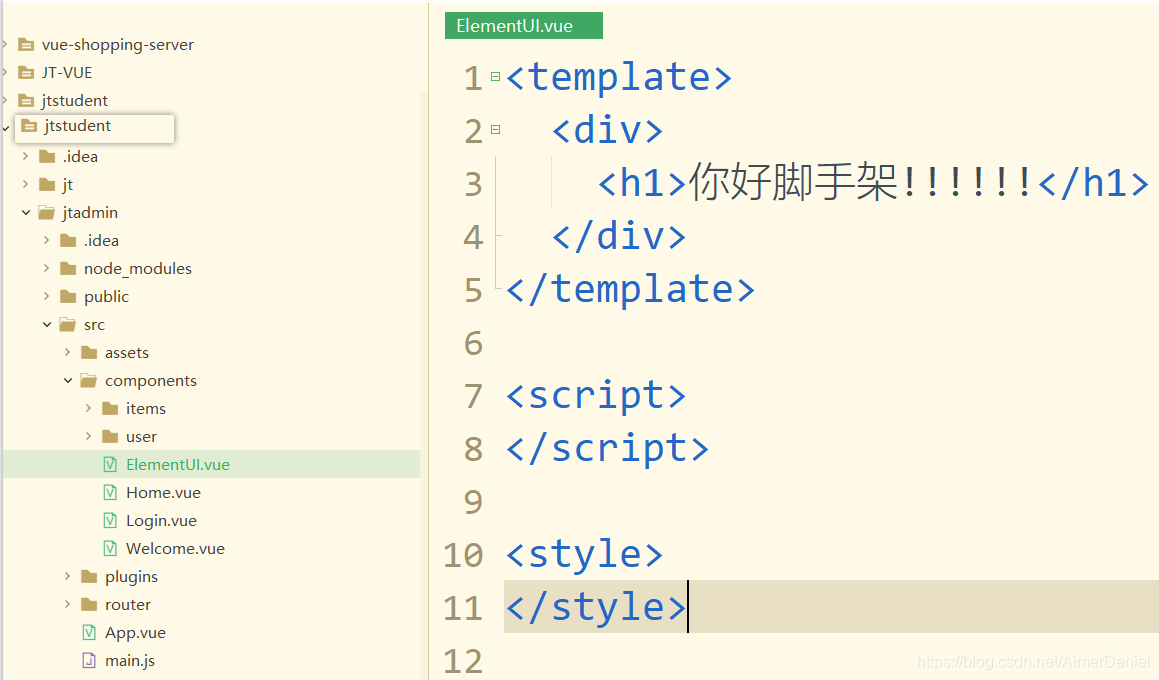Select the highlighted jtstudent project row

[95, 127]
